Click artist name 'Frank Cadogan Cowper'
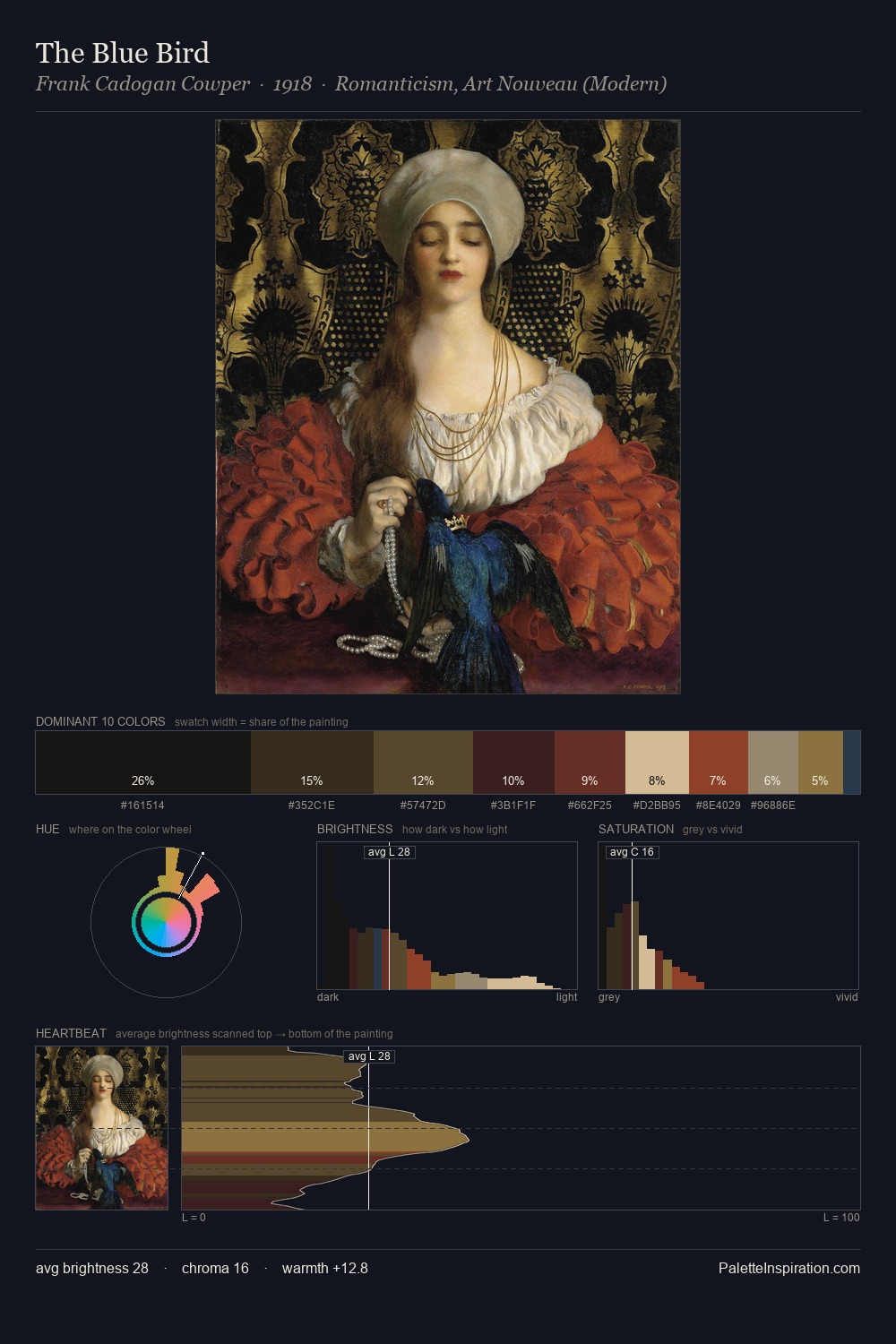This screenshot has height=1344, width=896. [142, 84]
